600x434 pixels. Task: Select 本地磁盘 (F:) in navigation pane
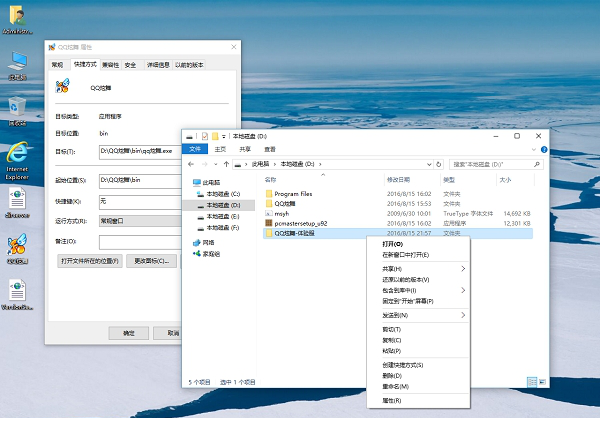coord(218,228)
